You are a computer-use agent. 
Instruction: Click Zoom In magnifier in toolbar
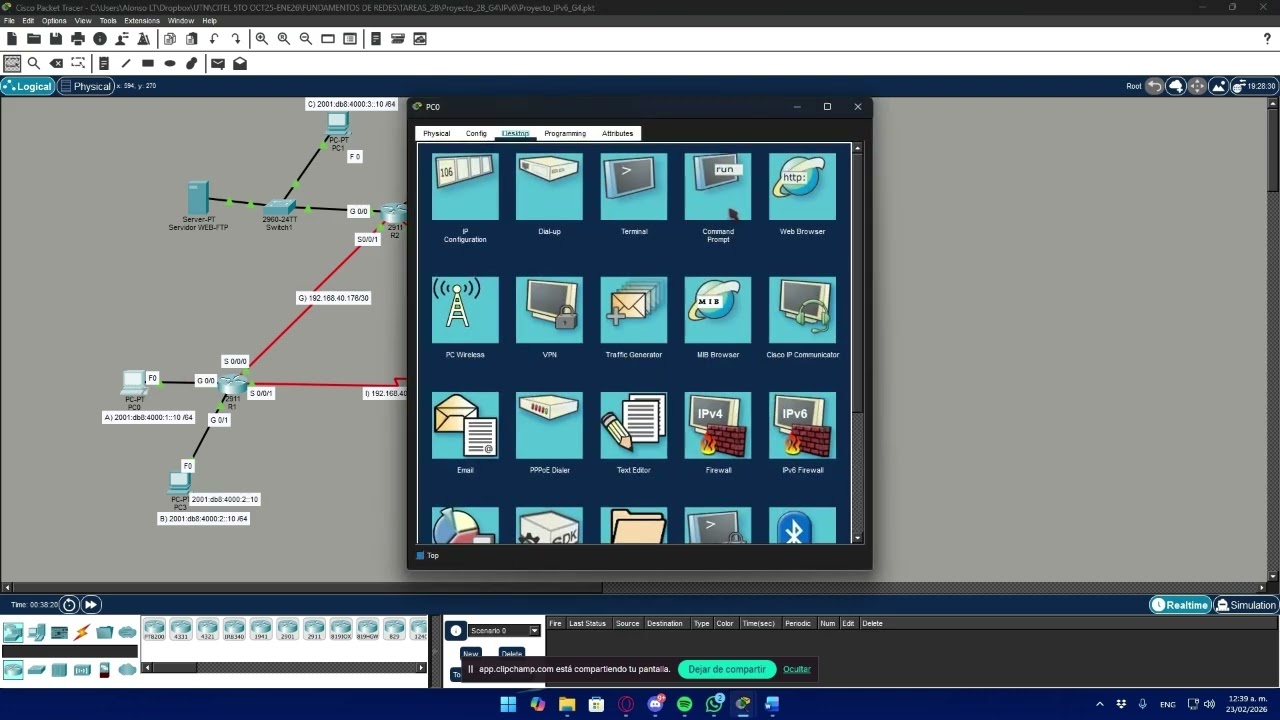click(262, 39)
